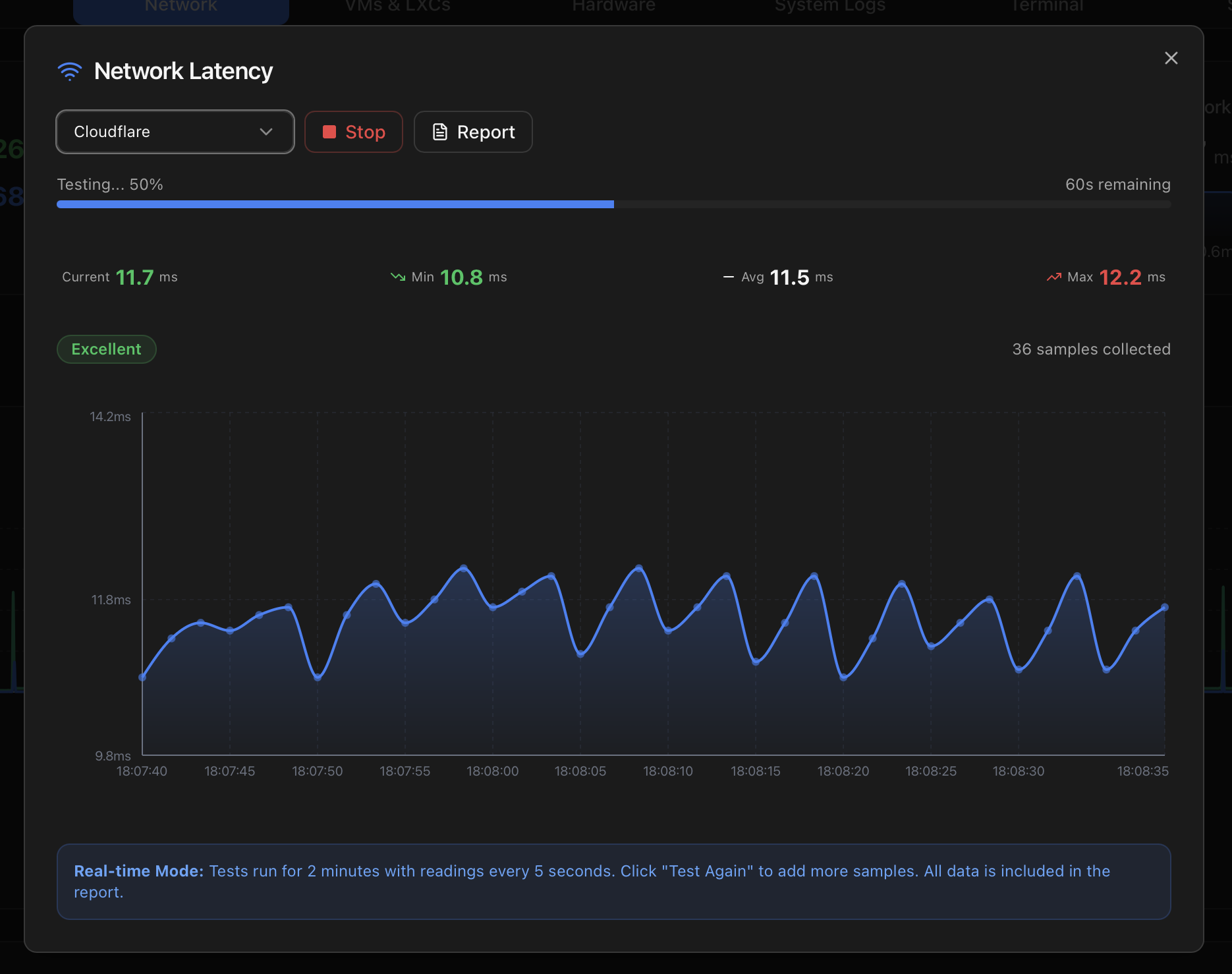Click the Wi-Fi icon beside Network Latency
The height and width of the screenshot is (974, 1232).
tap(70, 71)
